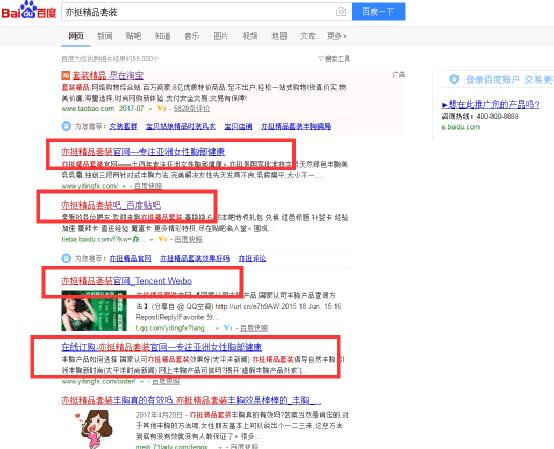Click the Tencent Weibo result thumbnail
This screenshot has width=554, height=449.
pos(94,311)
